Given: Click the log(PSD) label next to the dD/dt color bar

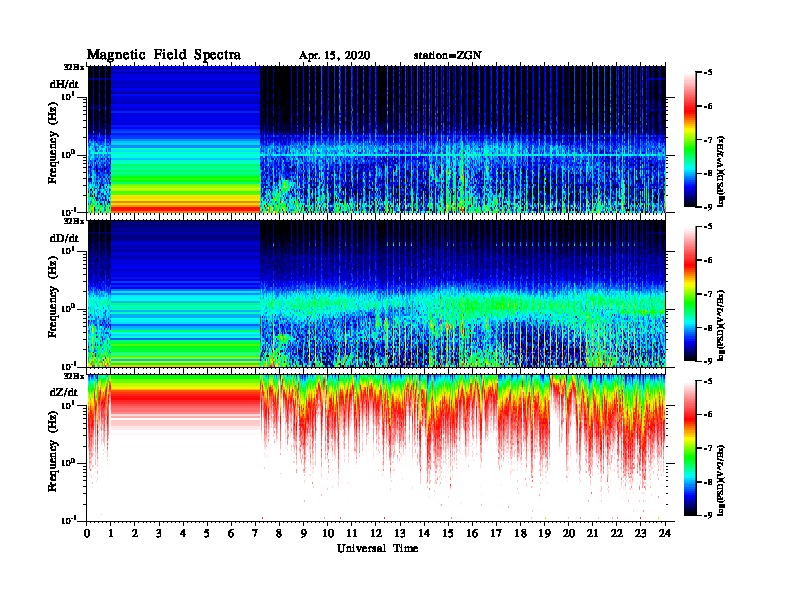Looking at the screenshot, I should click(721, 325).
